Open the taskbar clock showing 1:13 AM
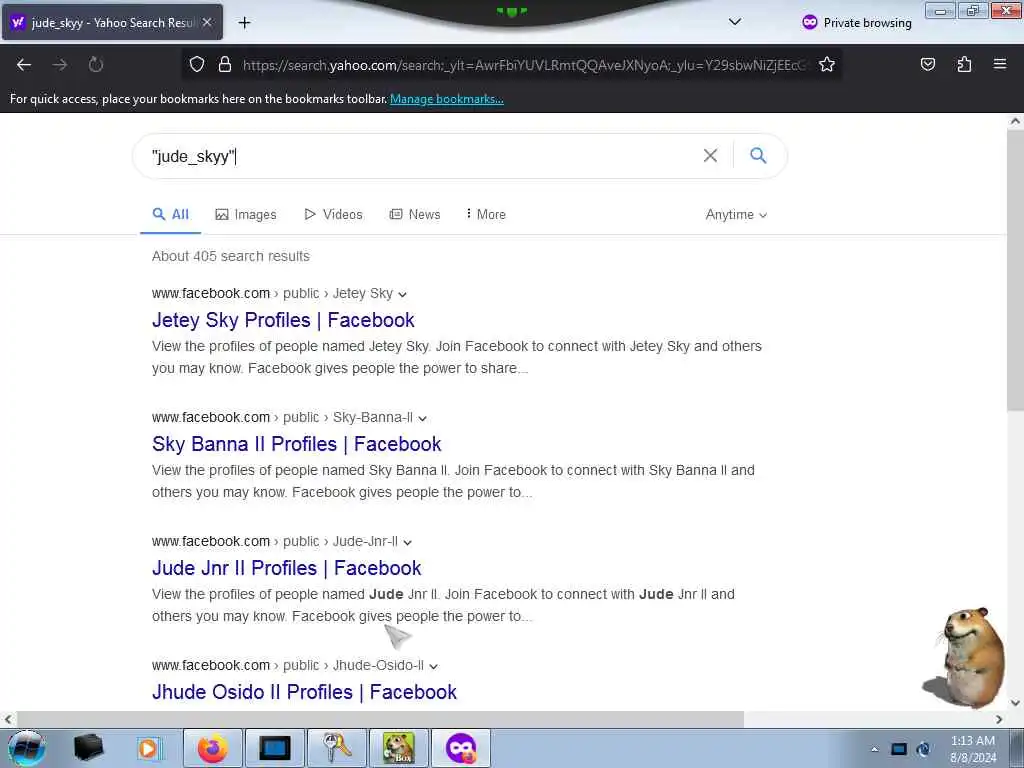 pyautogui.click(x=972, y=749)
